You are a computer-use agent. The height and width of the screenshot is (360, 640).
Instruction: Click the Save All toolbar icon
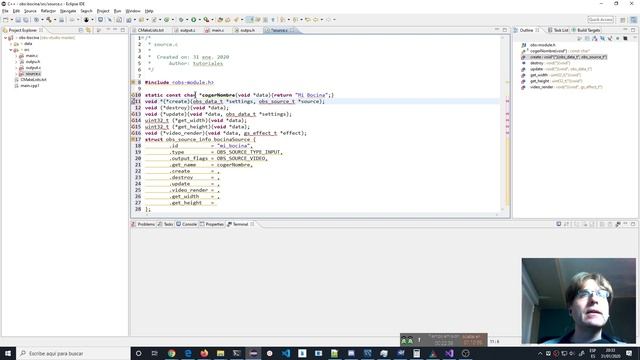26,20
